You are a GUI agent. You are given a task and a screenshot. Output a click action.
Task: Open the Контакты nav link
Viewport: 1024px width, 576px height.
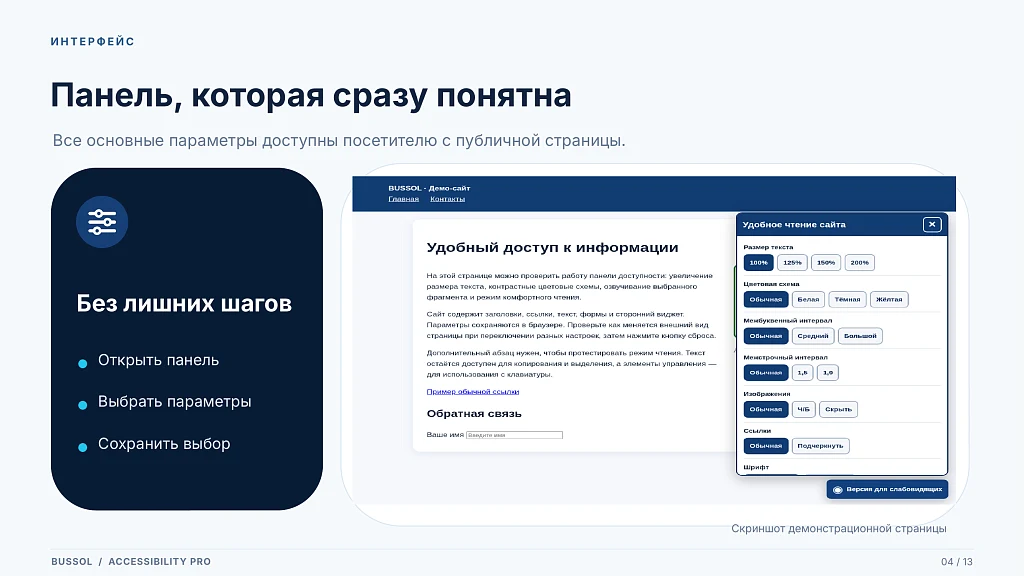point(447,199)
